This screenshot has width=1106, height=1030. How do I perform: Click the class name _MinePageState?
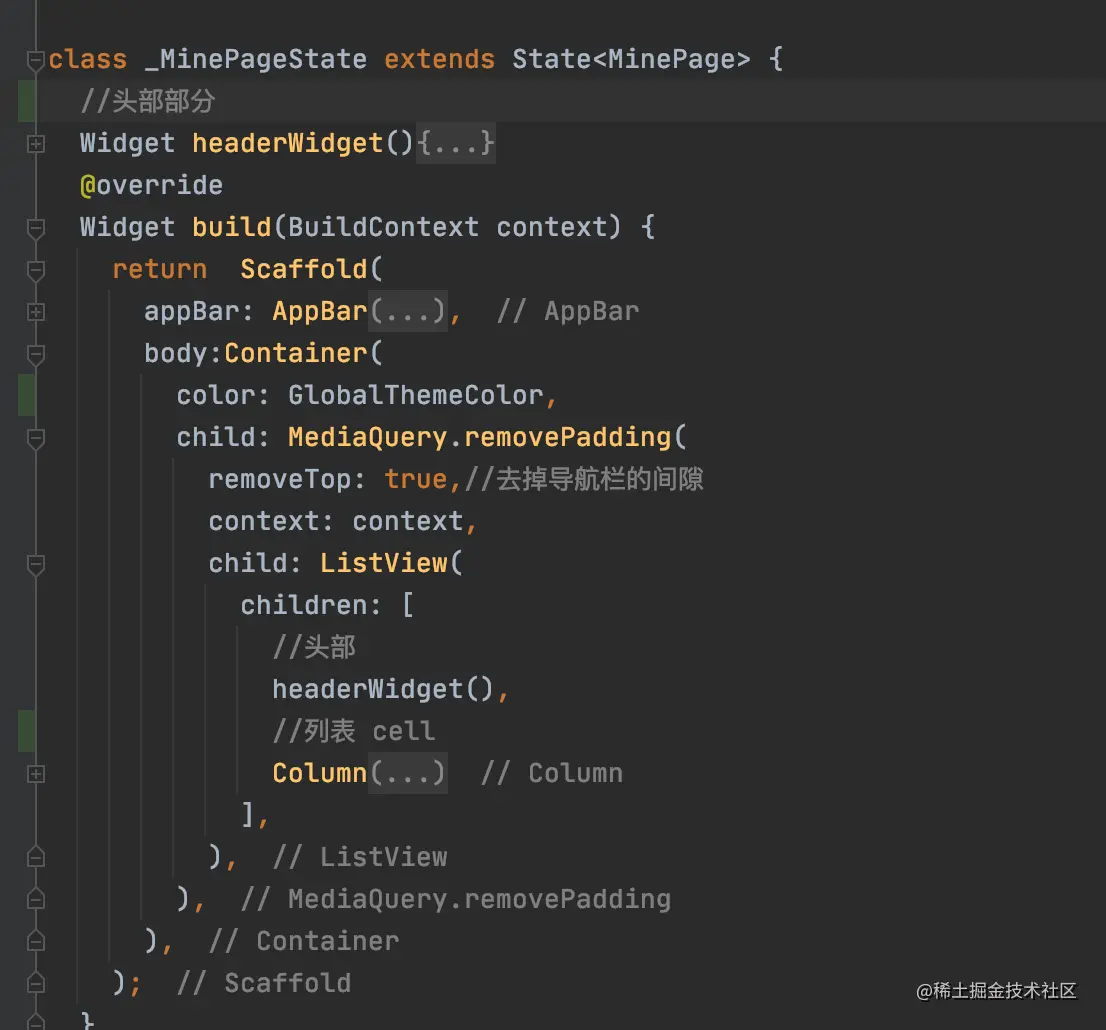point(256,59)
